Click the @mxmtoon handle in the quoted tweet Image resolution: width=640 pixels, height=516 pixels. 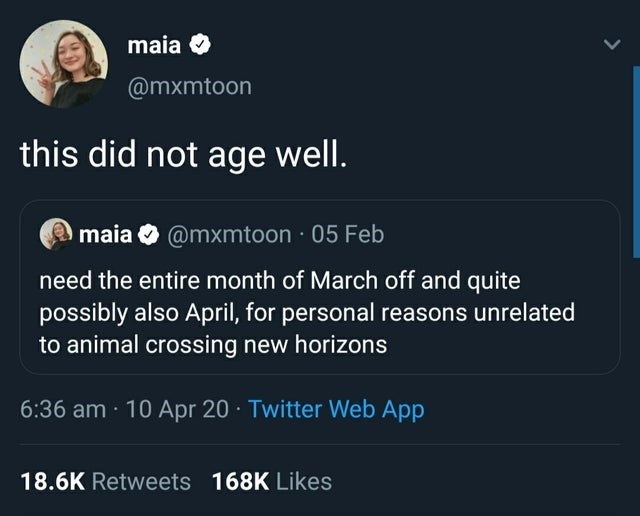pos(229,235)
